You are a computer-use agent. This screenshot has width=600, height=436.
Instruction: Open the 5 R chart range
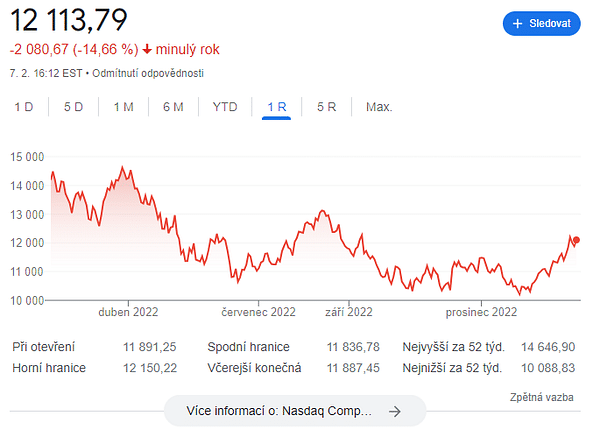[x=326, y=107]
